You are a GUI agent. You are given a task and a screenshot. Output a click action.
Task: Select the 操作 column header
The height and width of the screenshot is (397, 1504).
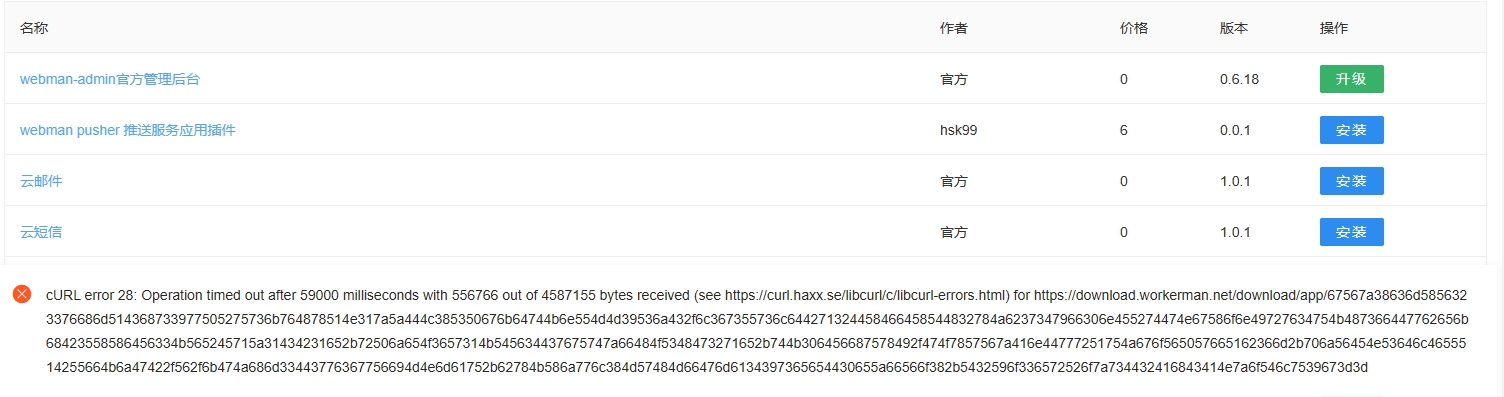click(x=1334, y=28)
